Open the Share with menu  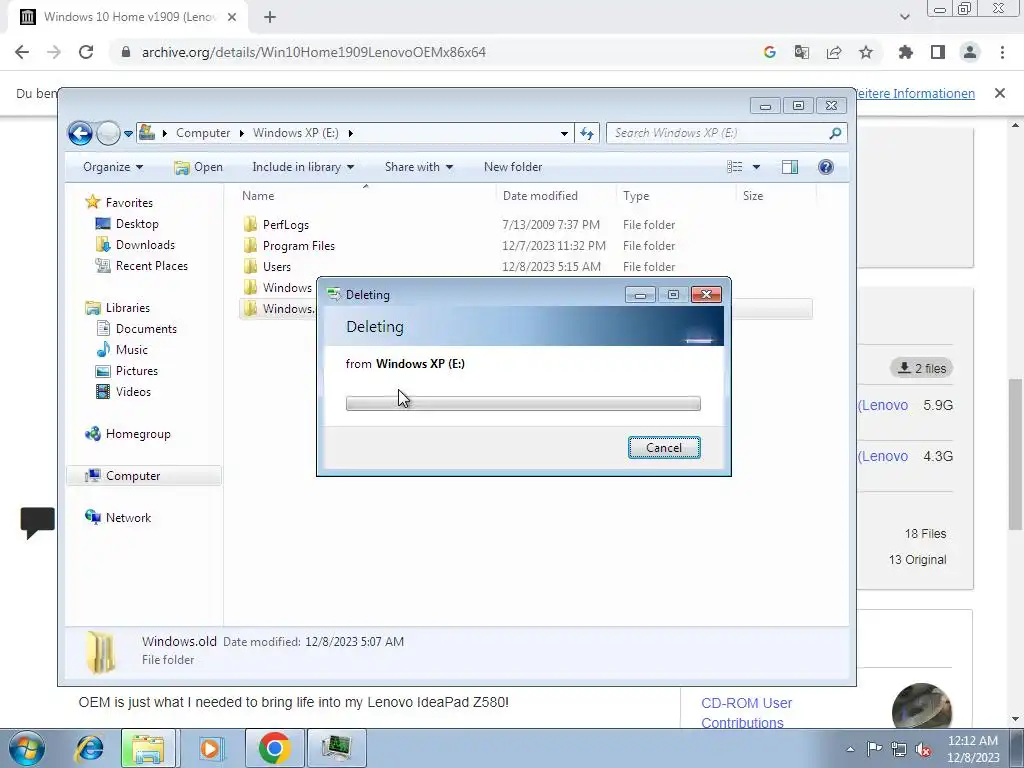419,167
